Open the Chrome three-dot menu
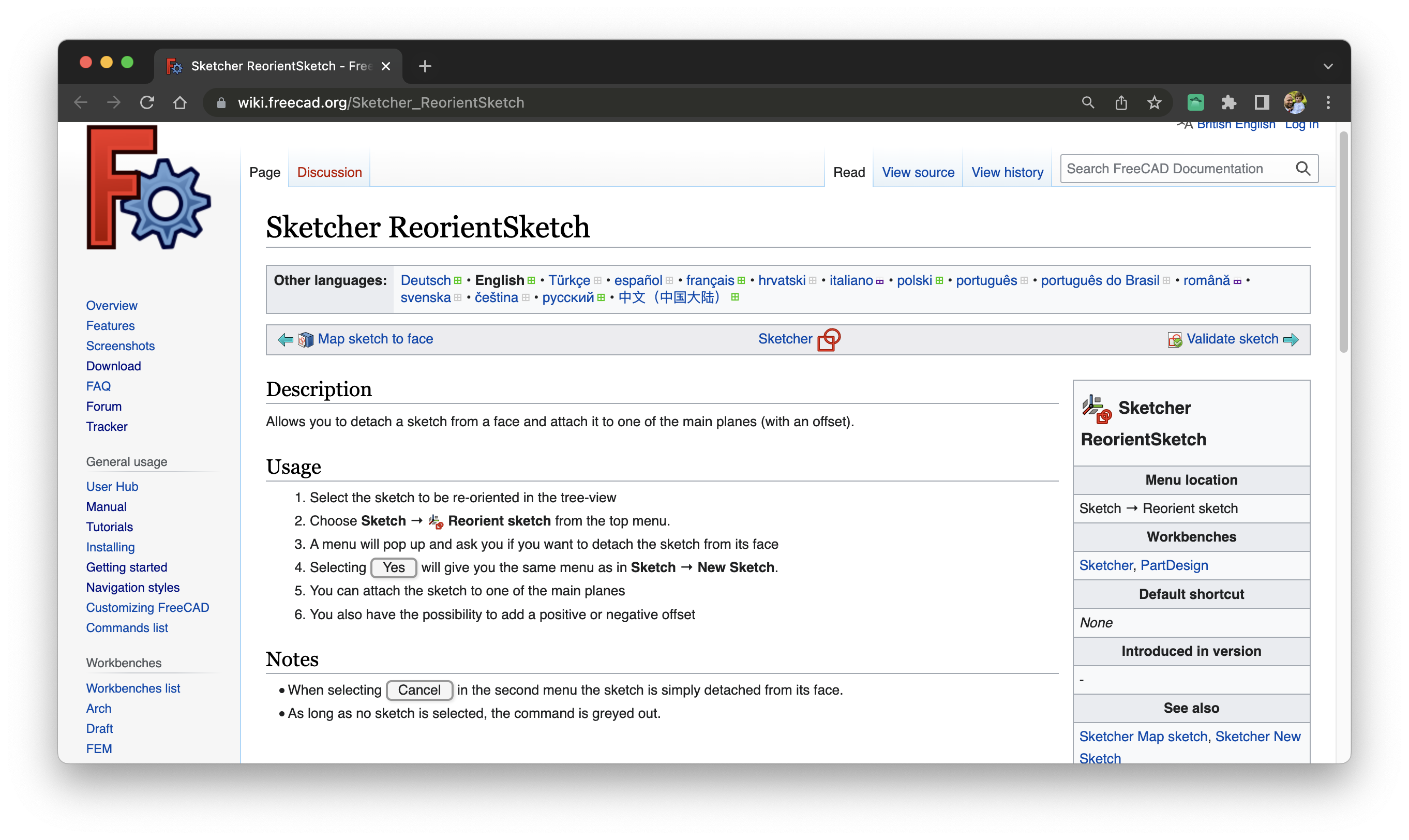1409x840 pixels. 1327,102
